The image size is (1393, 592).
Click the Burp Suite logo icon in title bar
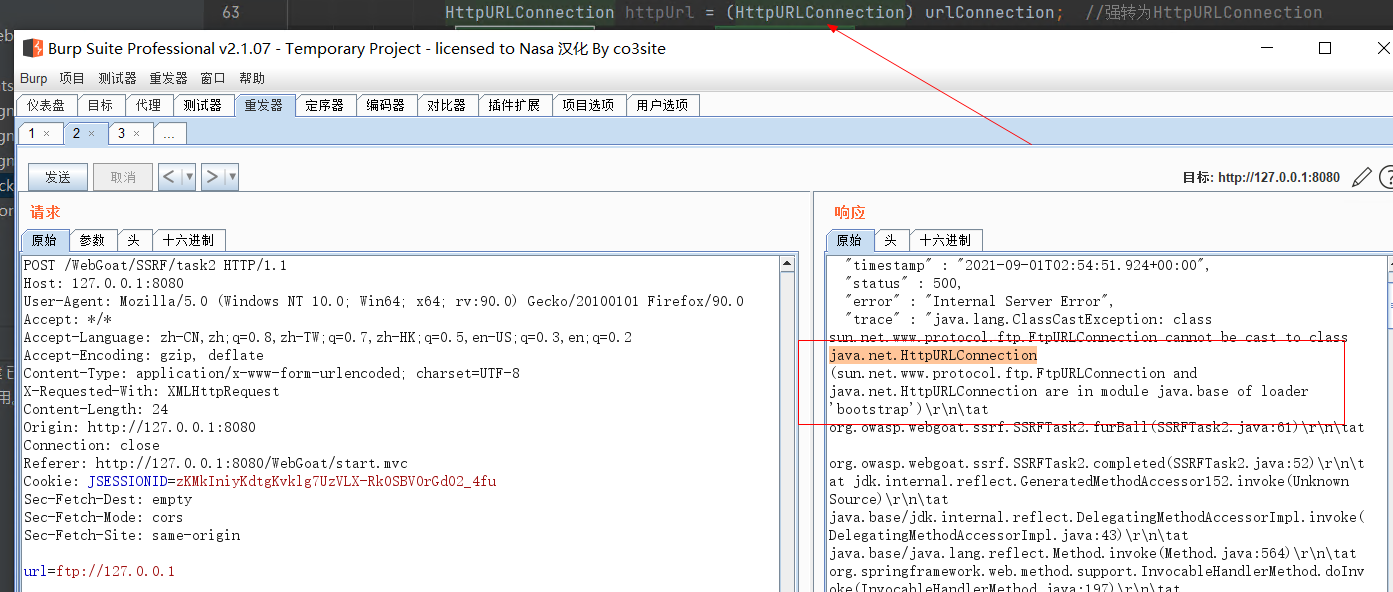pyautogui.click(x=33, y=48)
